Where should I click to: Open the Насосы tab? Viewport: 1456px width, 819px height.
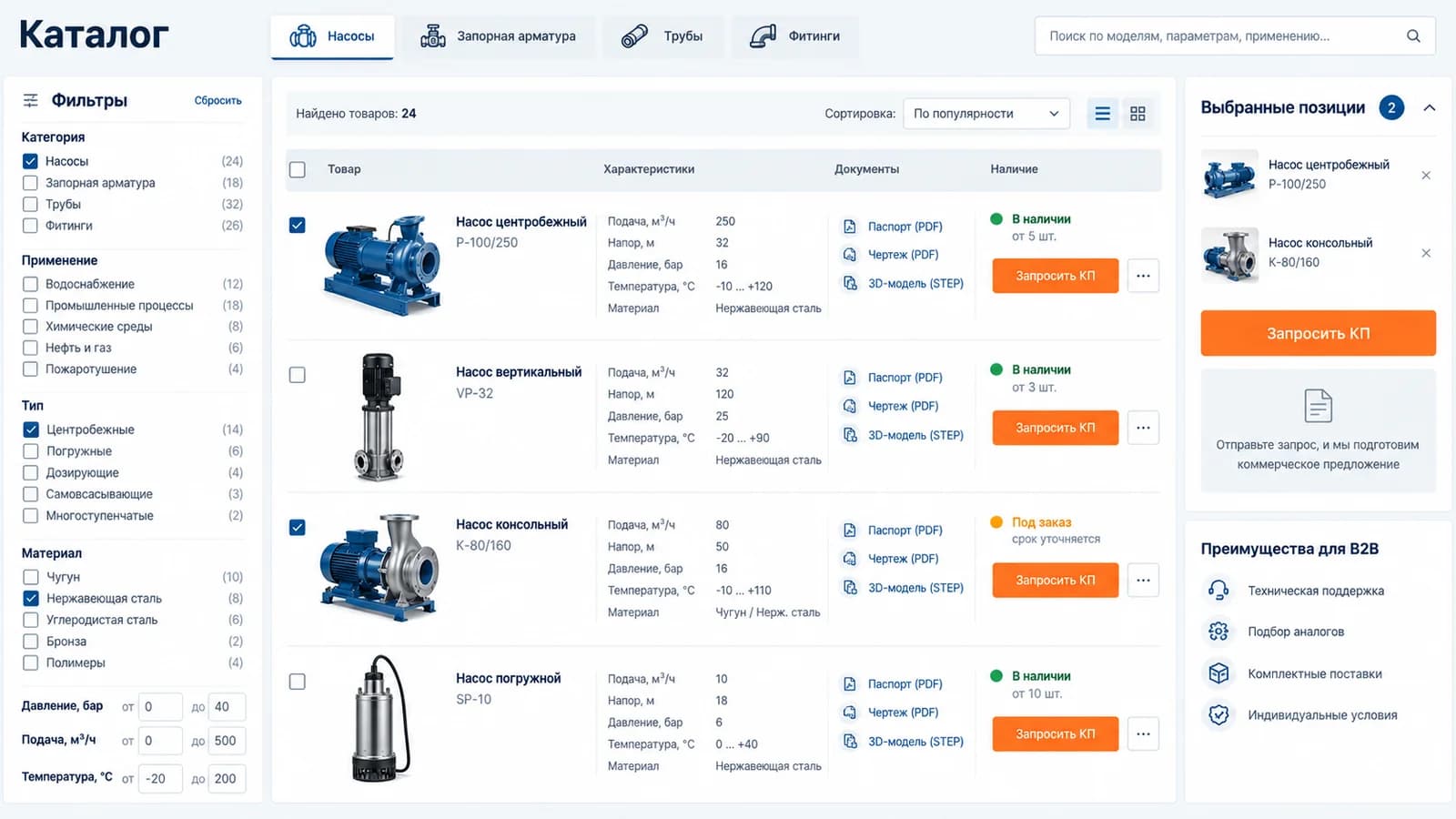(332, 36)
